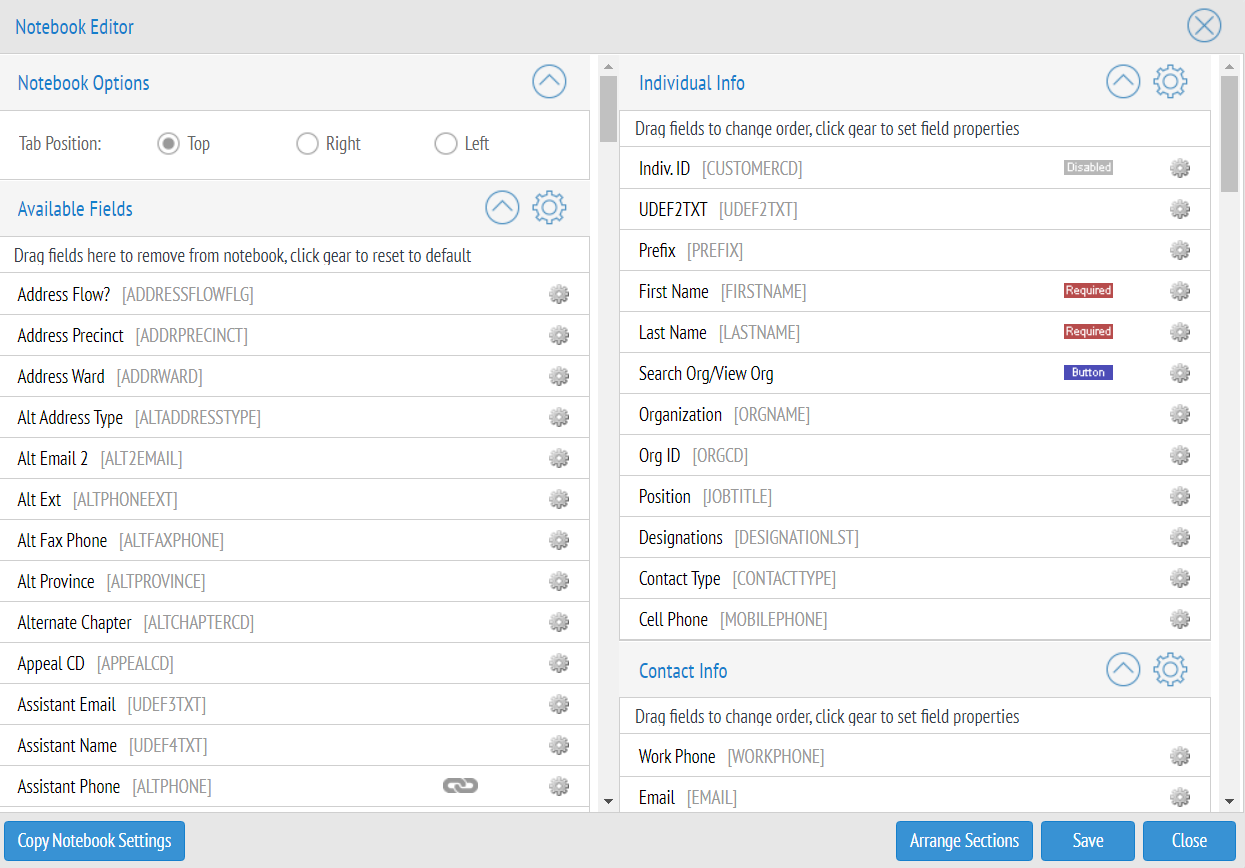Select the Organization [ORGNAME] row text

[x=724, y=414]
